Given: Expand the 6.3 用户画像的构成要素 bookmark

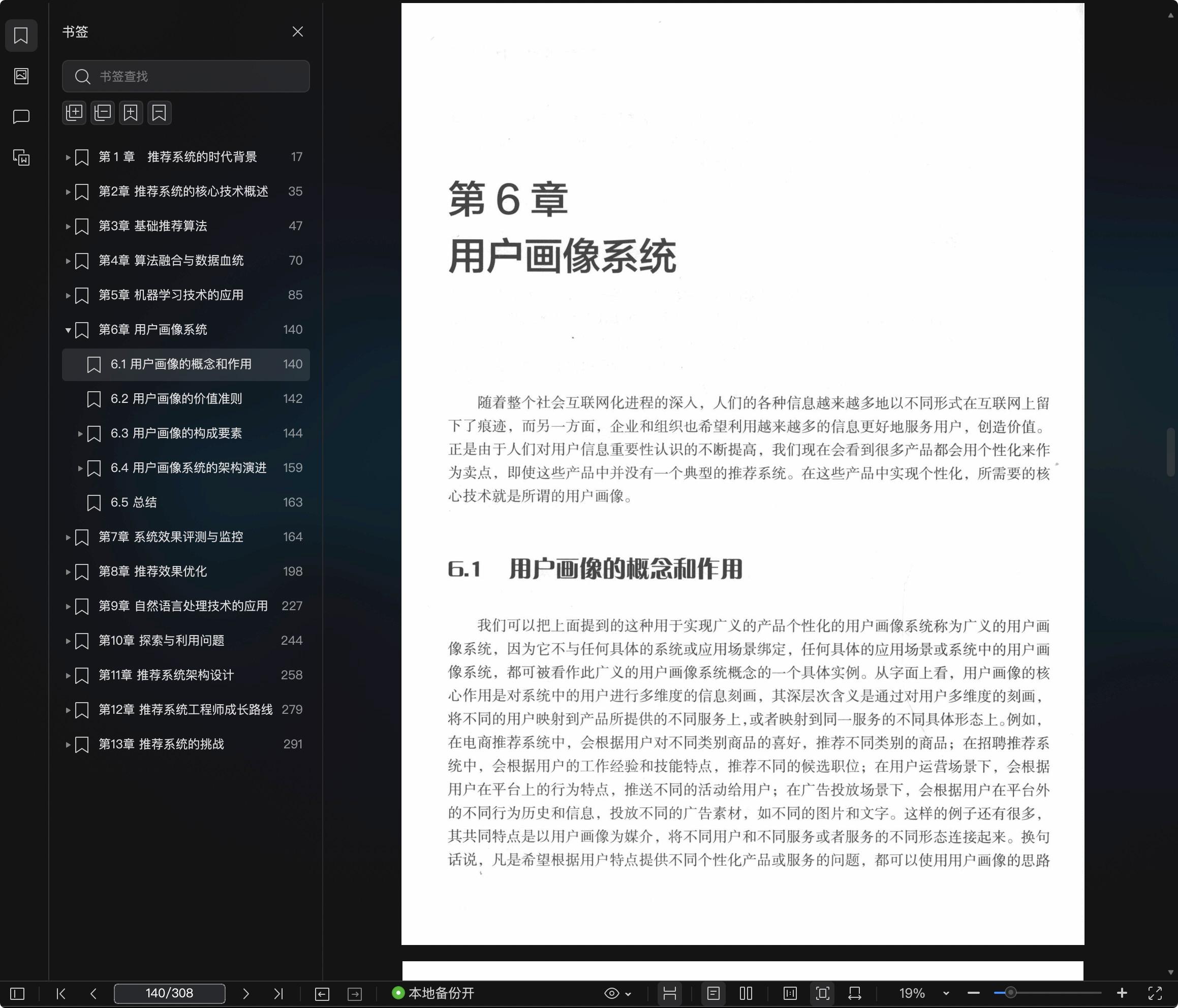Looking at the screenshot, I should click(80, 434).
